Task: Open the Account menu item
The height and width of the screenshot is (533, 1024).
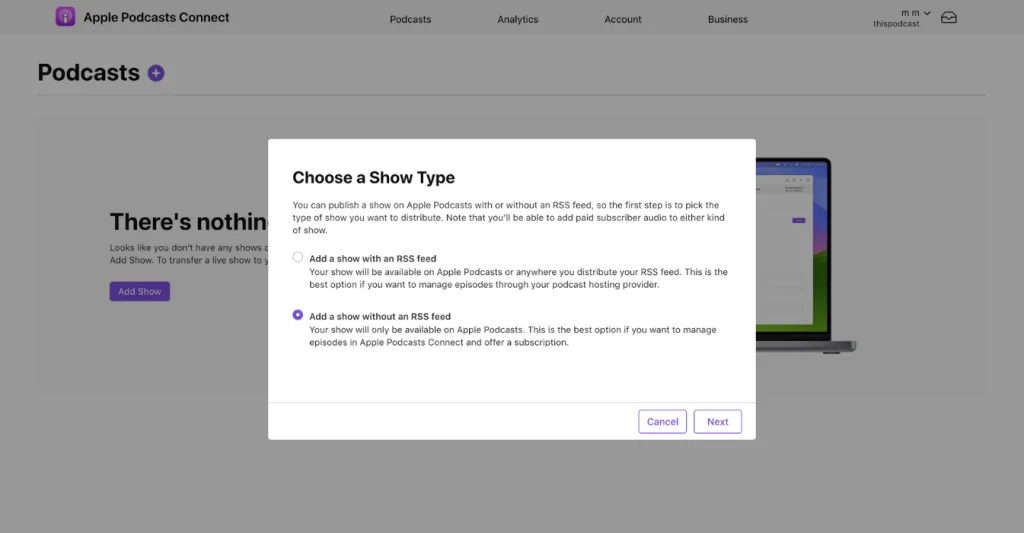Action: click(623, 20)
